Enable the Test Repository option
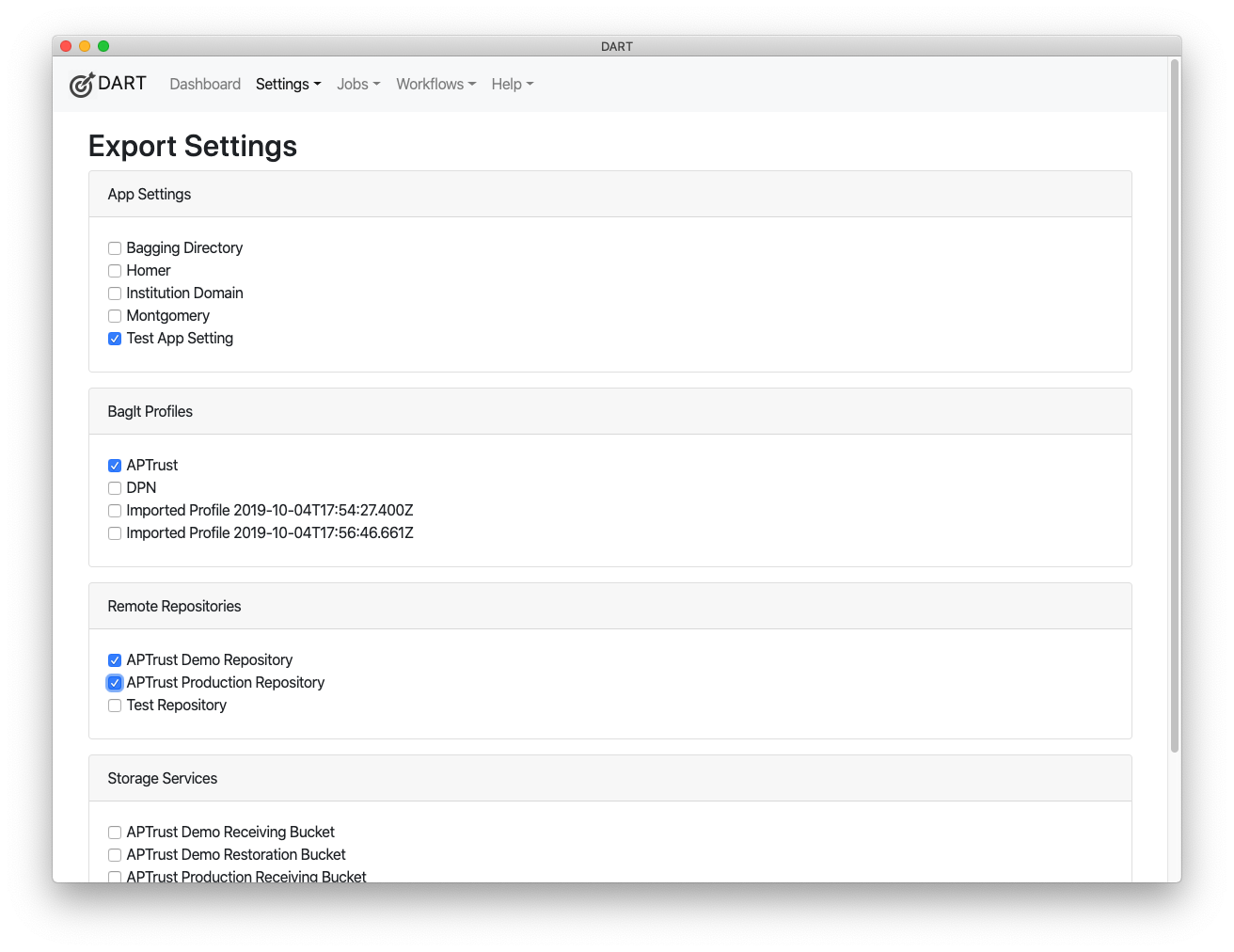 [x=114, y=705]
